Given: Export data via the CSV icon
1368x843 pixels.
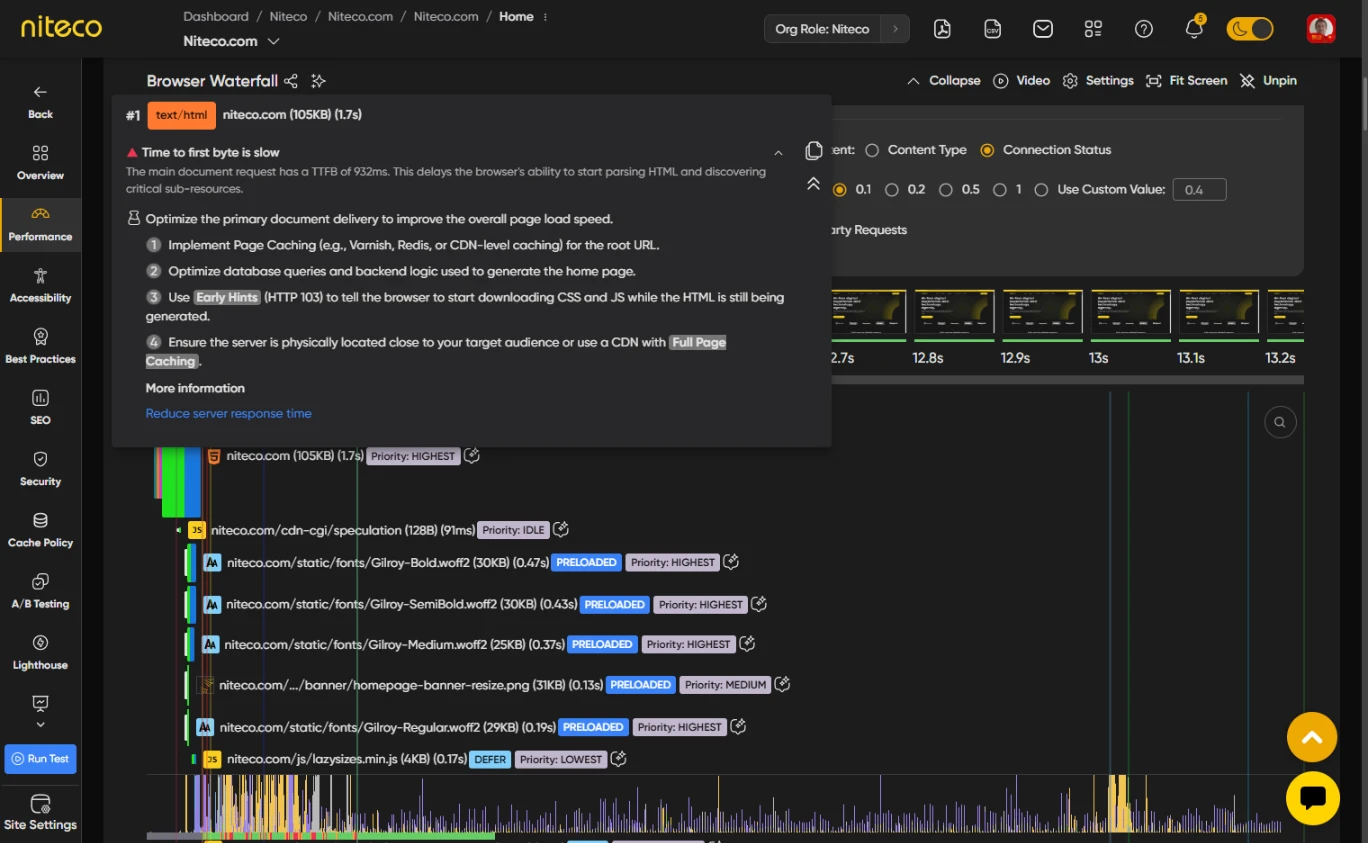Looking at the screenshot, I should point(992,29).
